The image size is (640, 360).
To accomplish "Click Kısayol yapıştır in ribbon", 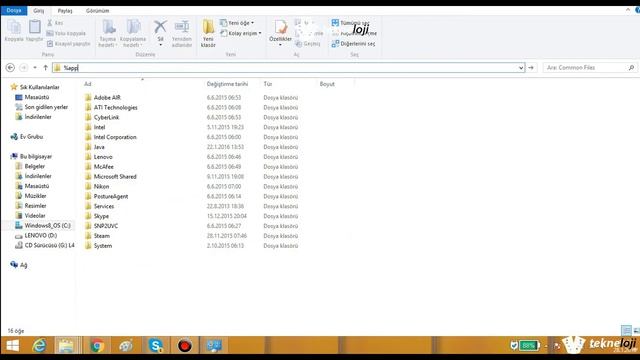I will click(x=69, y=44).
